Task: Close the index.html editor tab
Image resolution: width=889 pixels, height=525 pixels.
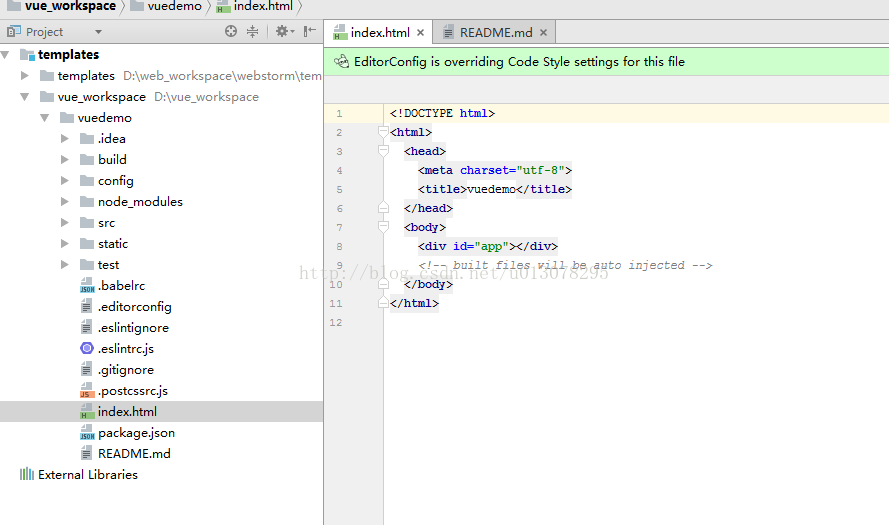Action: [x=421, y=33]
